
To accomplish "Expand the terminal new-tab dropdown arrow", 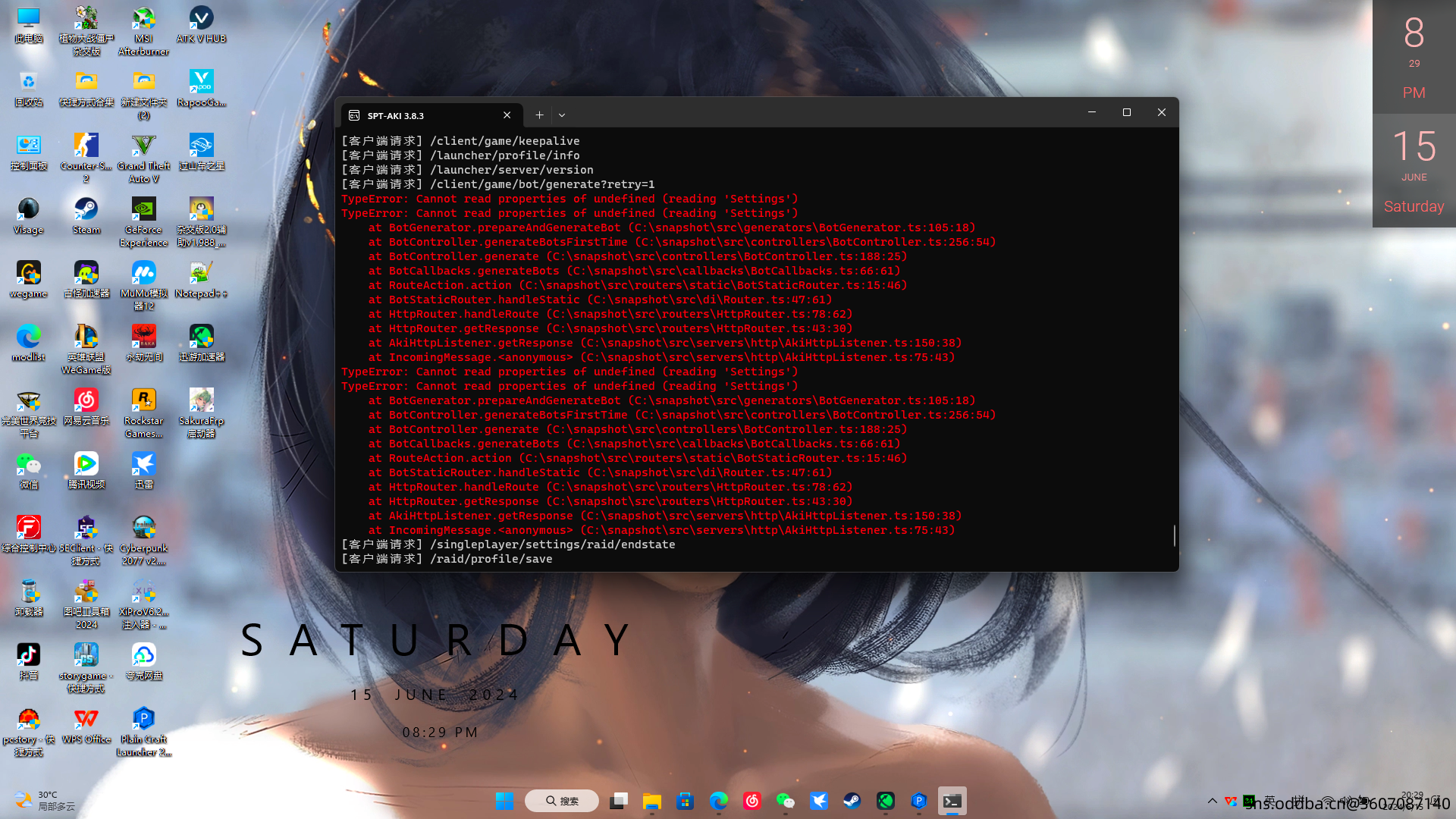I will coord(562,115).
